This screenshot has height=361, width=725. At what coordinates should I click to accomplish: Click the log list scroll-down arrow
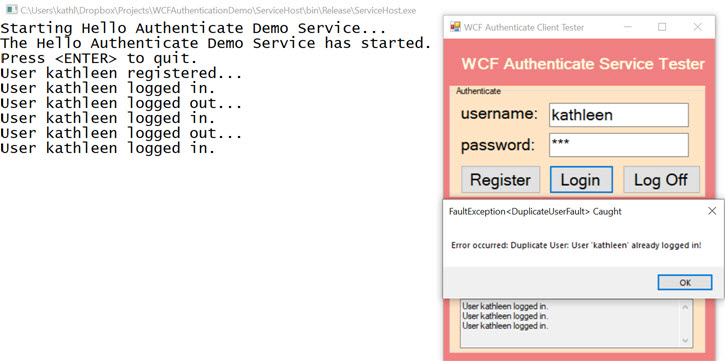pyautogui.click(x=685, y=341)
